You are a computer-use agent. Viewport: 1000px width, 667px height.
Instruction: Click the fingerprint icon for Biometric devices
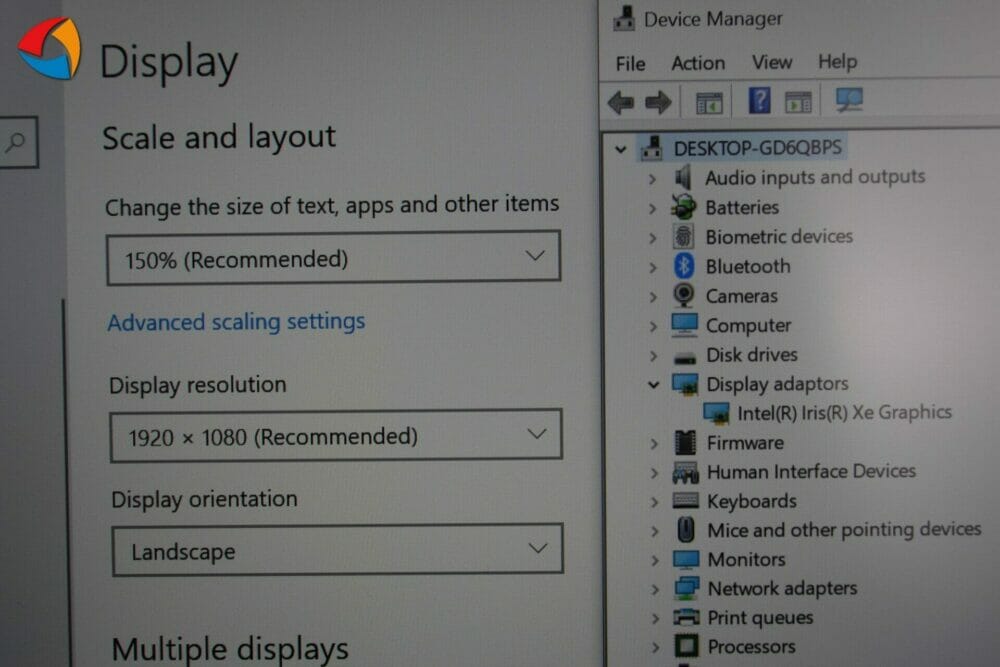pos(683,237)
